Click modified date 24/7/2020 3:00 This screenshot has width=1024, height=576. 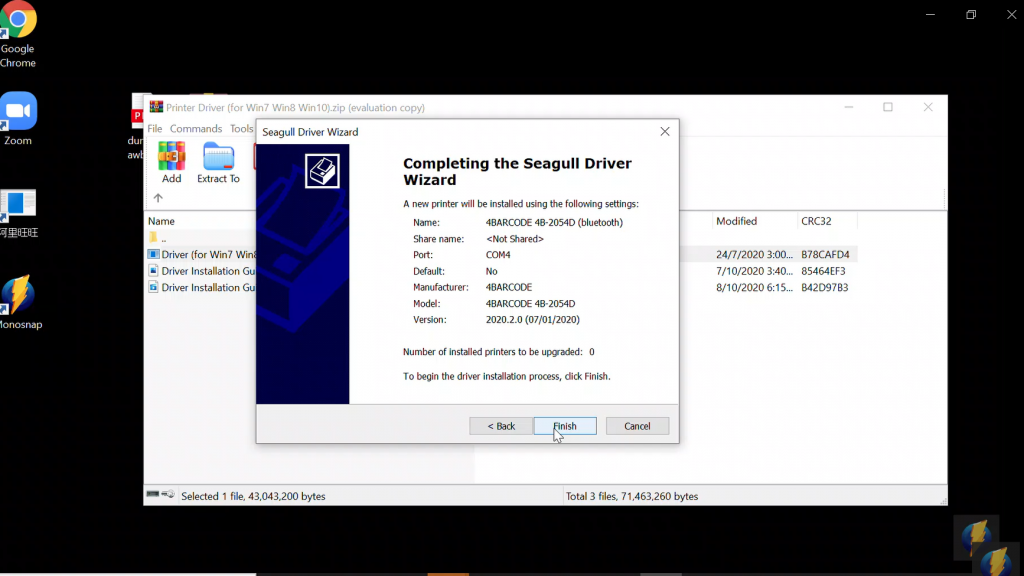pos(754,255)
